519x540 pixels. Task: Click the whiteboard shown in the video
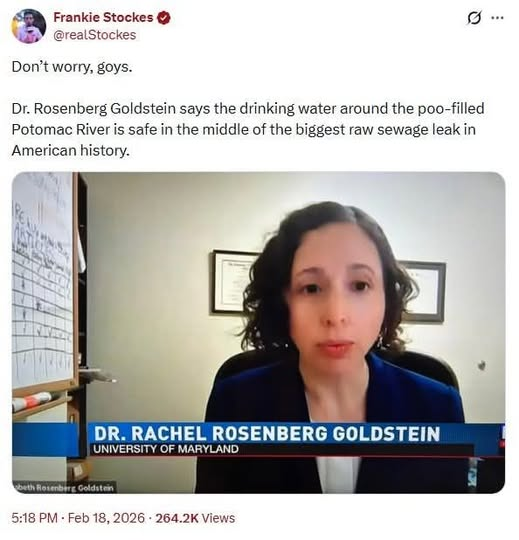tap(44, 280)
